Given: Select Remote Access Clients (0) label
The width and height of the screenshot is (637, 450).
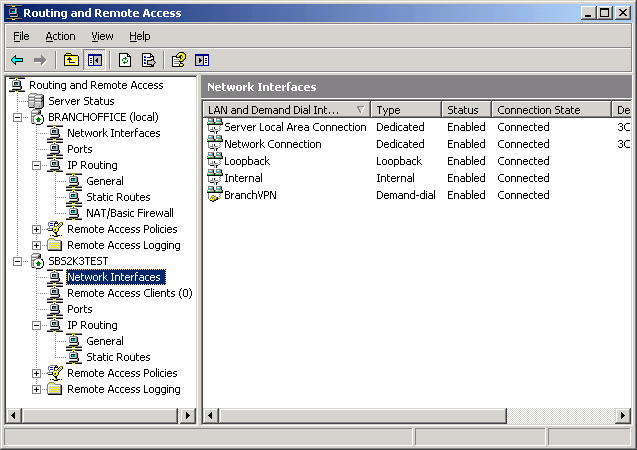Looking at the screenshot, I should (x=130, y=293).
